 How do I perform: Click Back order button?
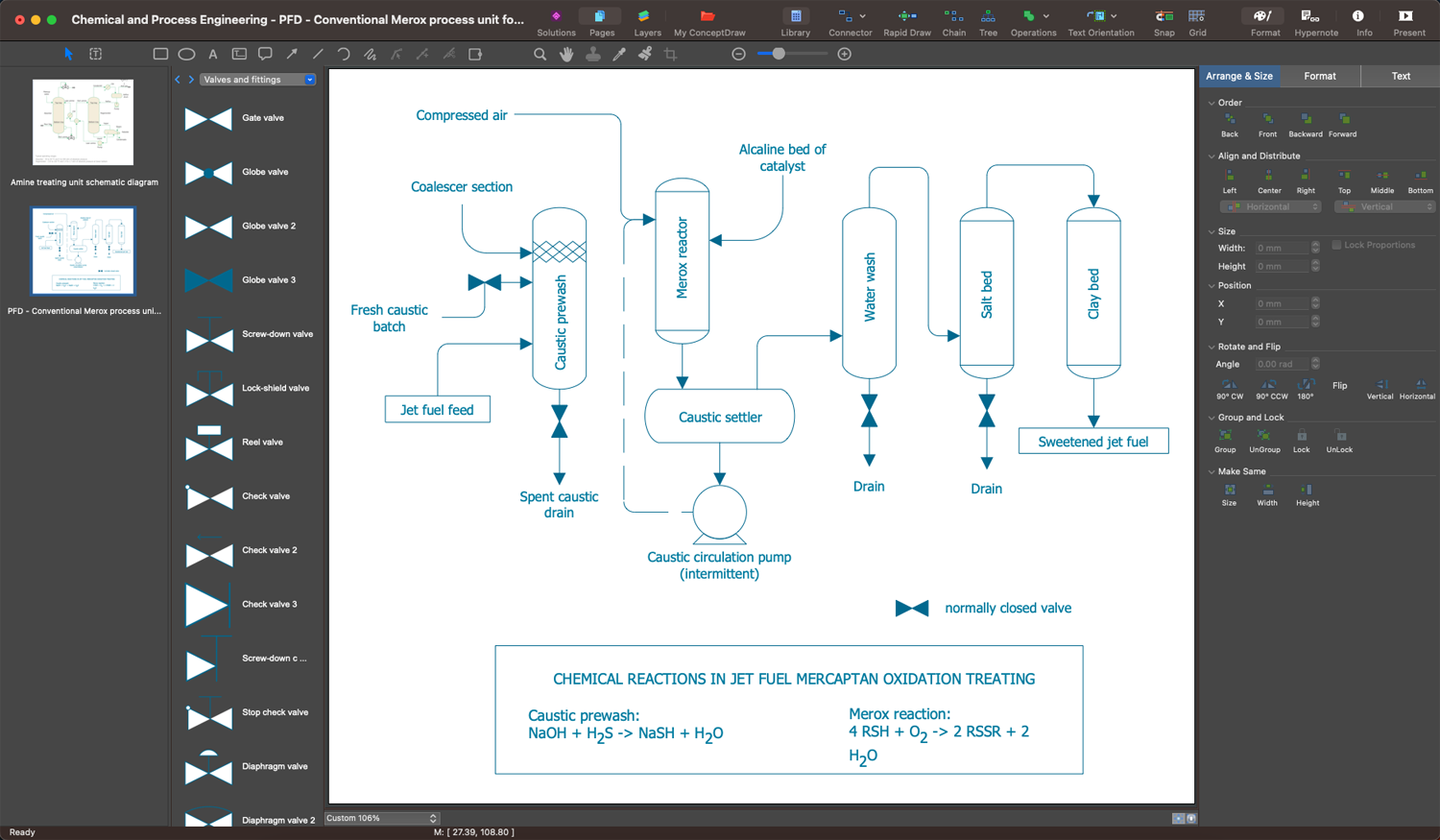point(1230,126)
